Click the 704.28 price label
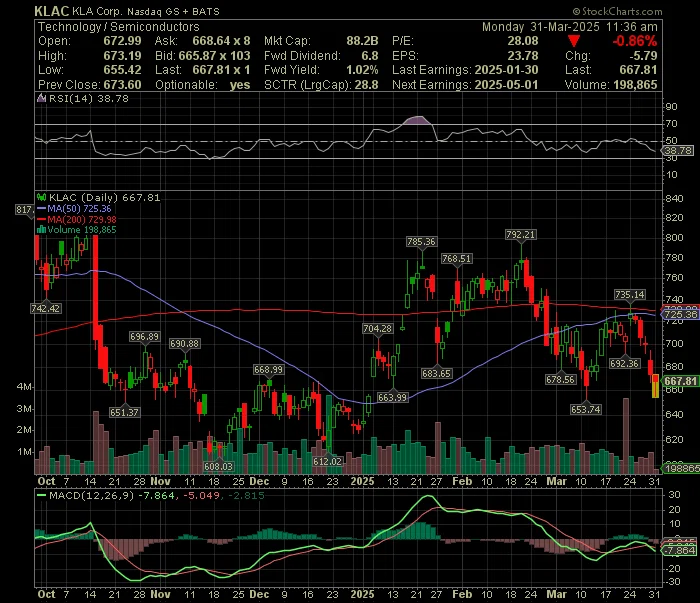Image resolution: width=700 pixels, height=603 pixels. coord(377,329)
